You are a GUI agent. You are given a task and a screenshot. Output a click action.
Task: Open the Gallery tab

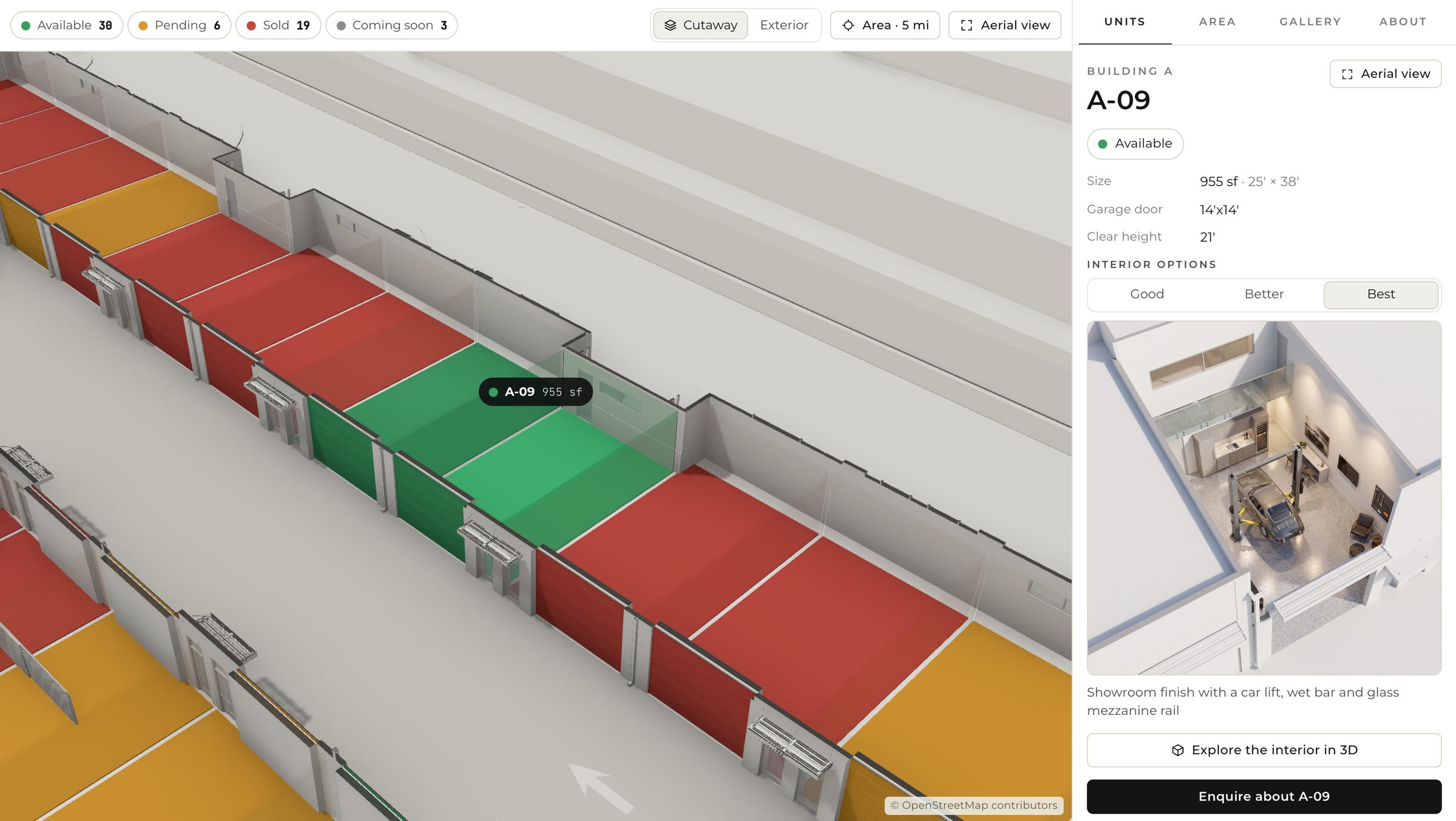point(1310,22)
